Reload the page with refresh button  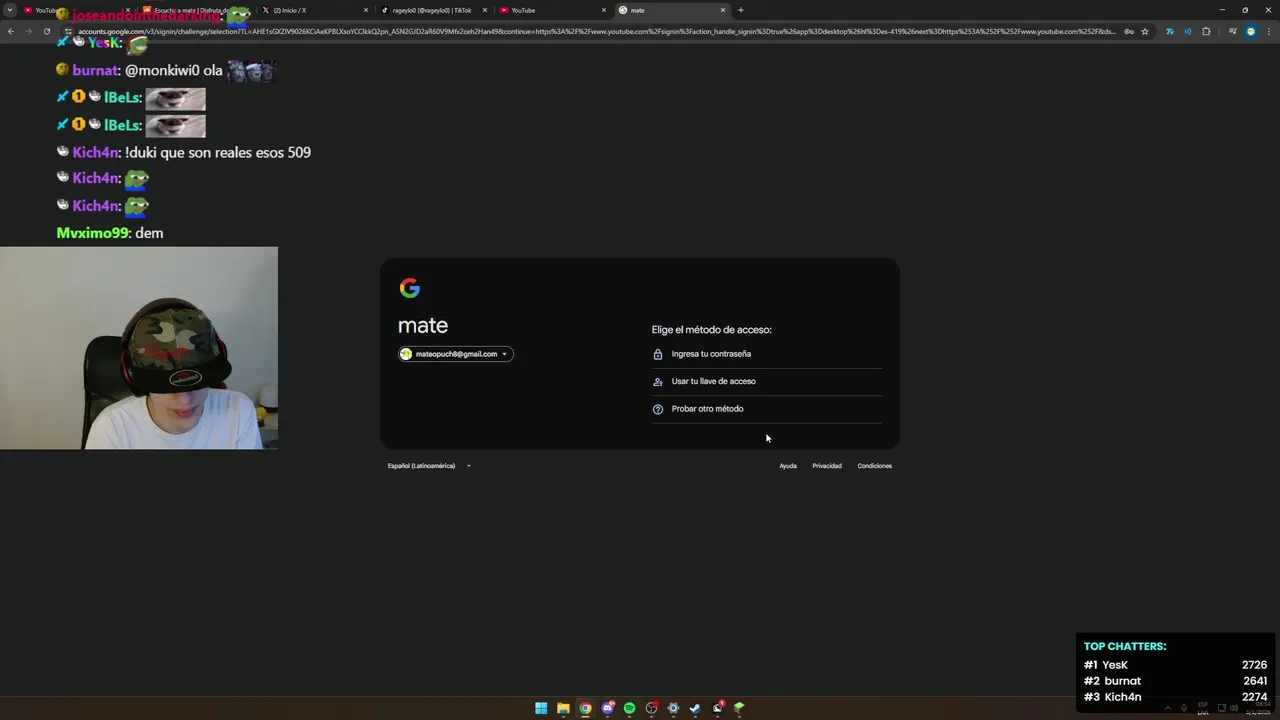tap(46, 31)
